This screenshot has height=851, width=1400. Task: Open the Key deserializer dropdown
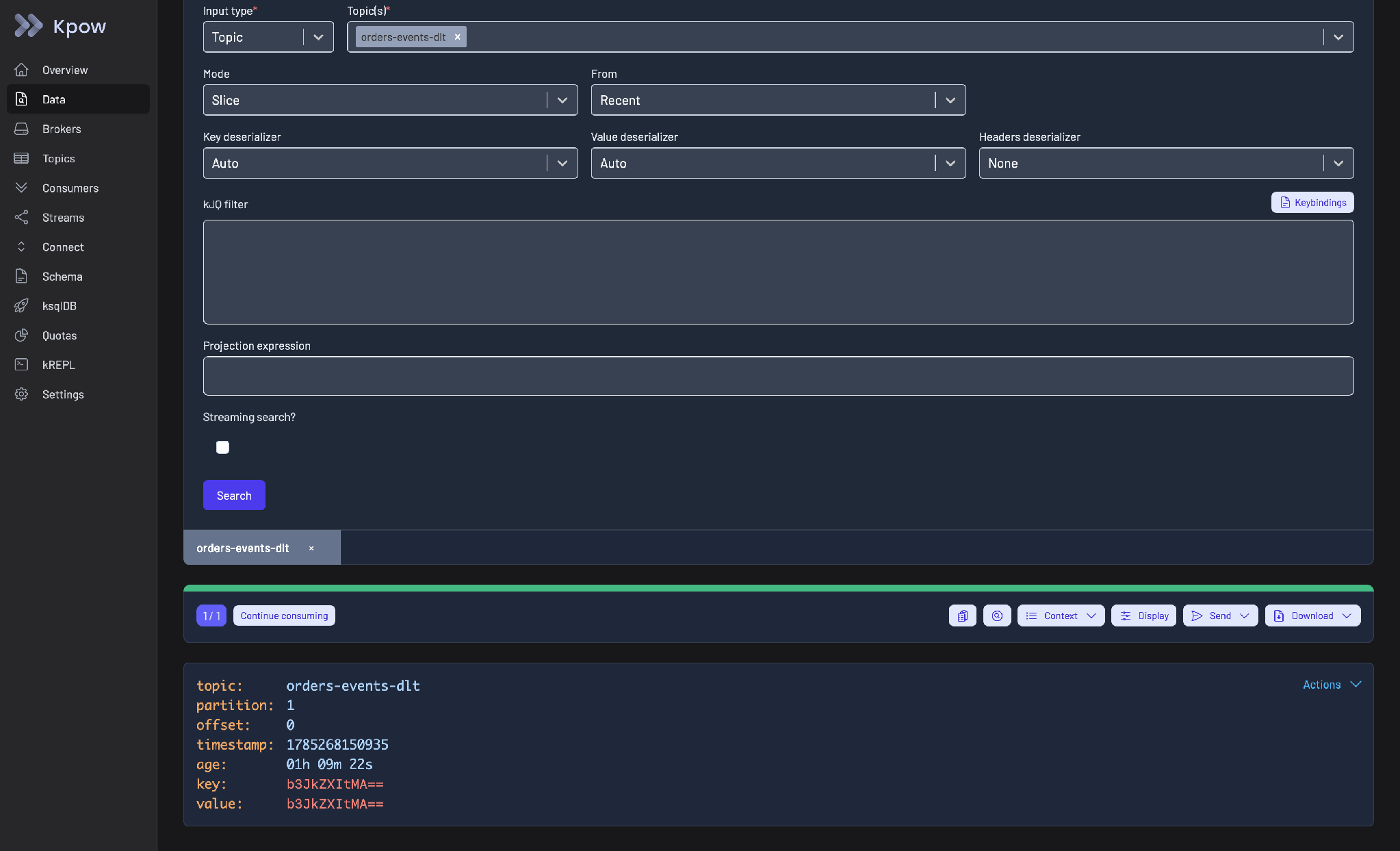pyautogui.click(x=390, y=163)
